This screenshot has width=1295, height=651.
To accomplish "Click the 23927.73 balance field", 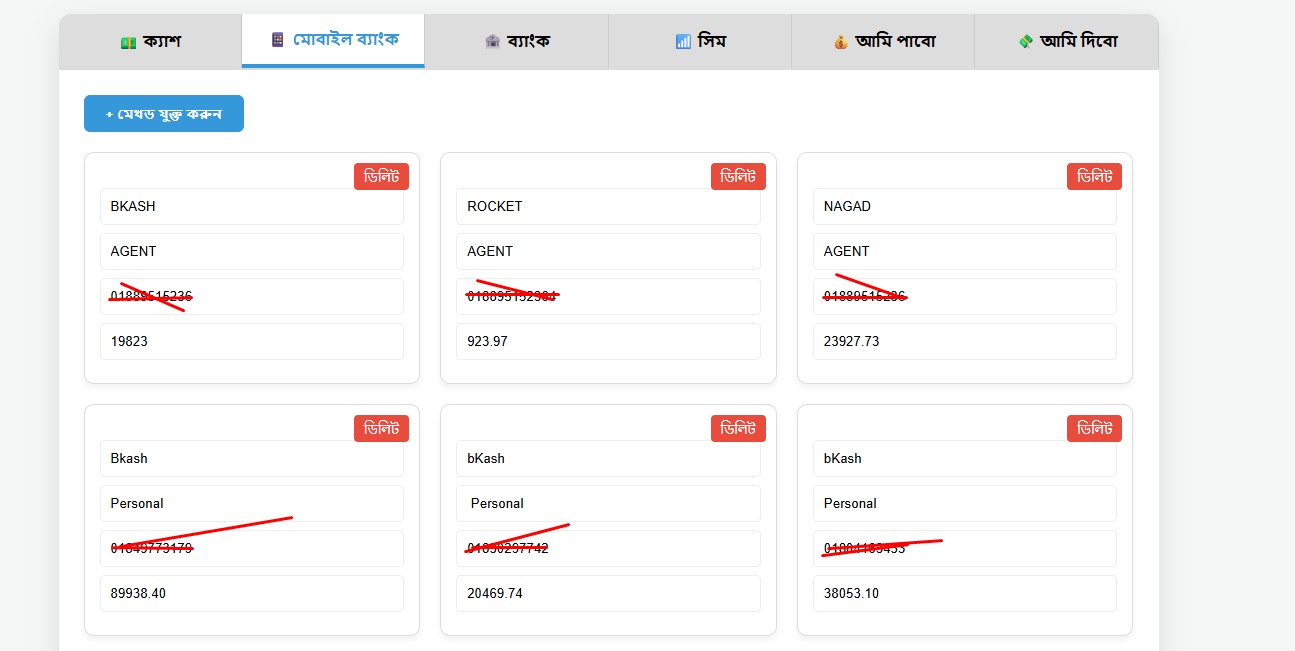I will coord(965,341).
